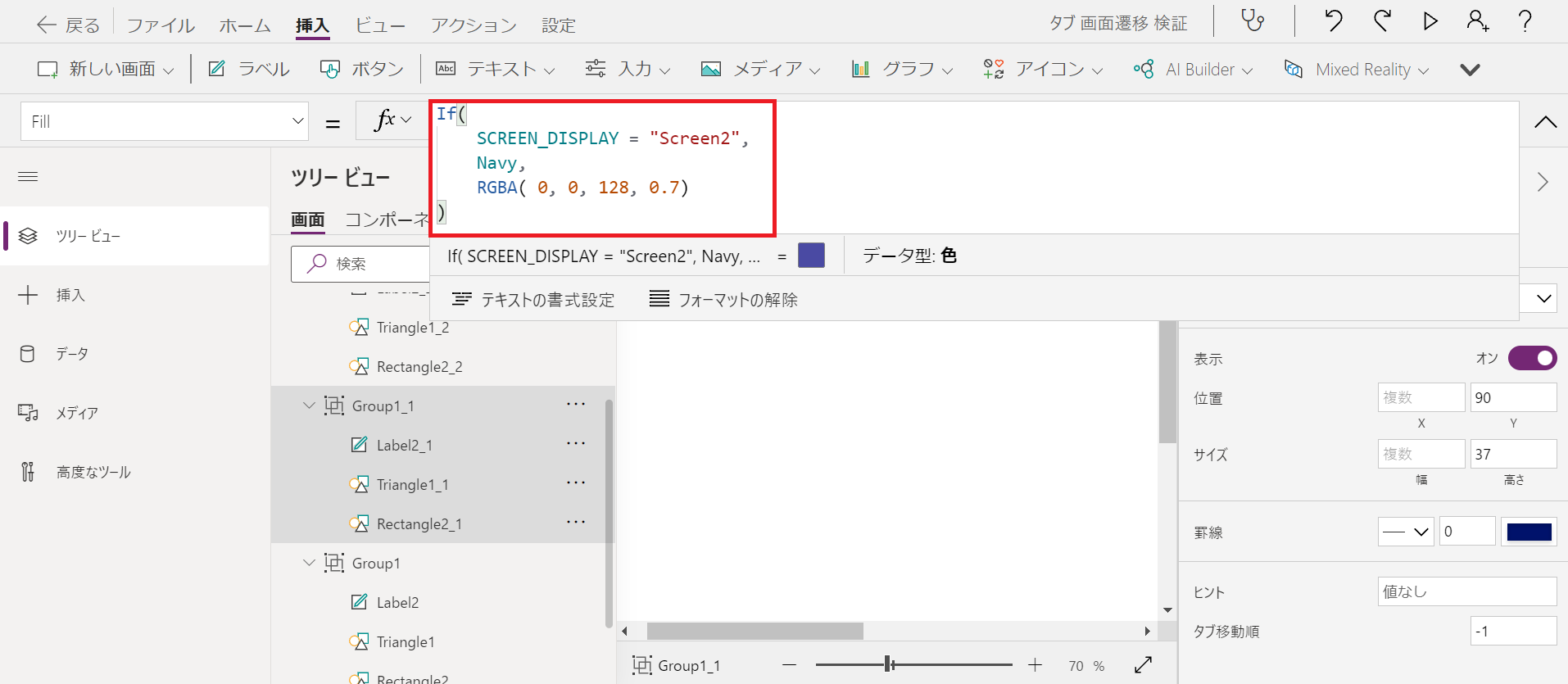Redo the last action
This screenshot has height=684, width=1568.
(1382, 20)
